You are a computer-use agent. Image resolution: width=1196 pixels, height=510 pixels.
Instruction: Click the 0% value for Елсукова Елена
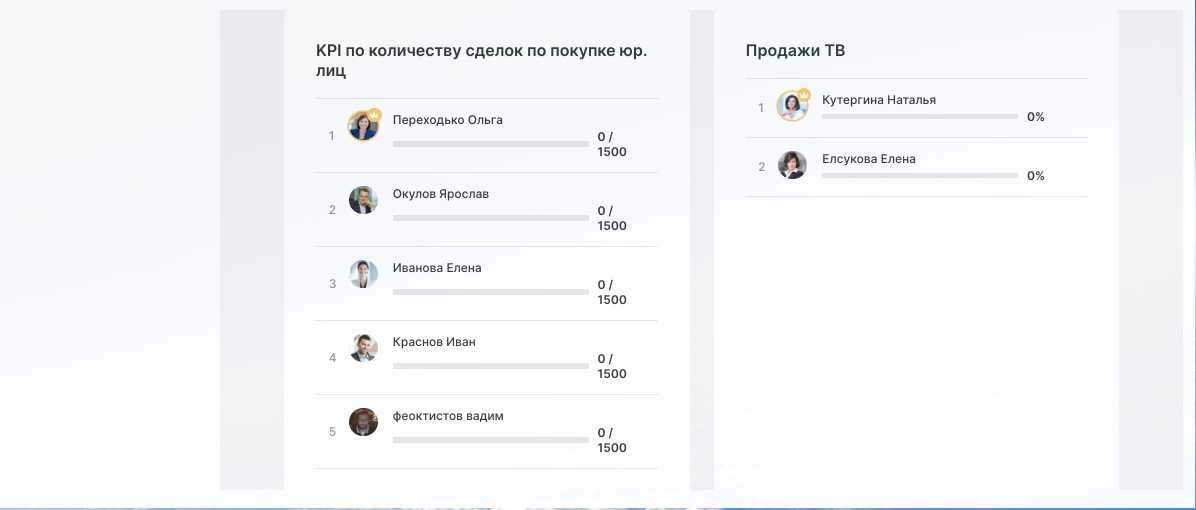point(1036,175)
